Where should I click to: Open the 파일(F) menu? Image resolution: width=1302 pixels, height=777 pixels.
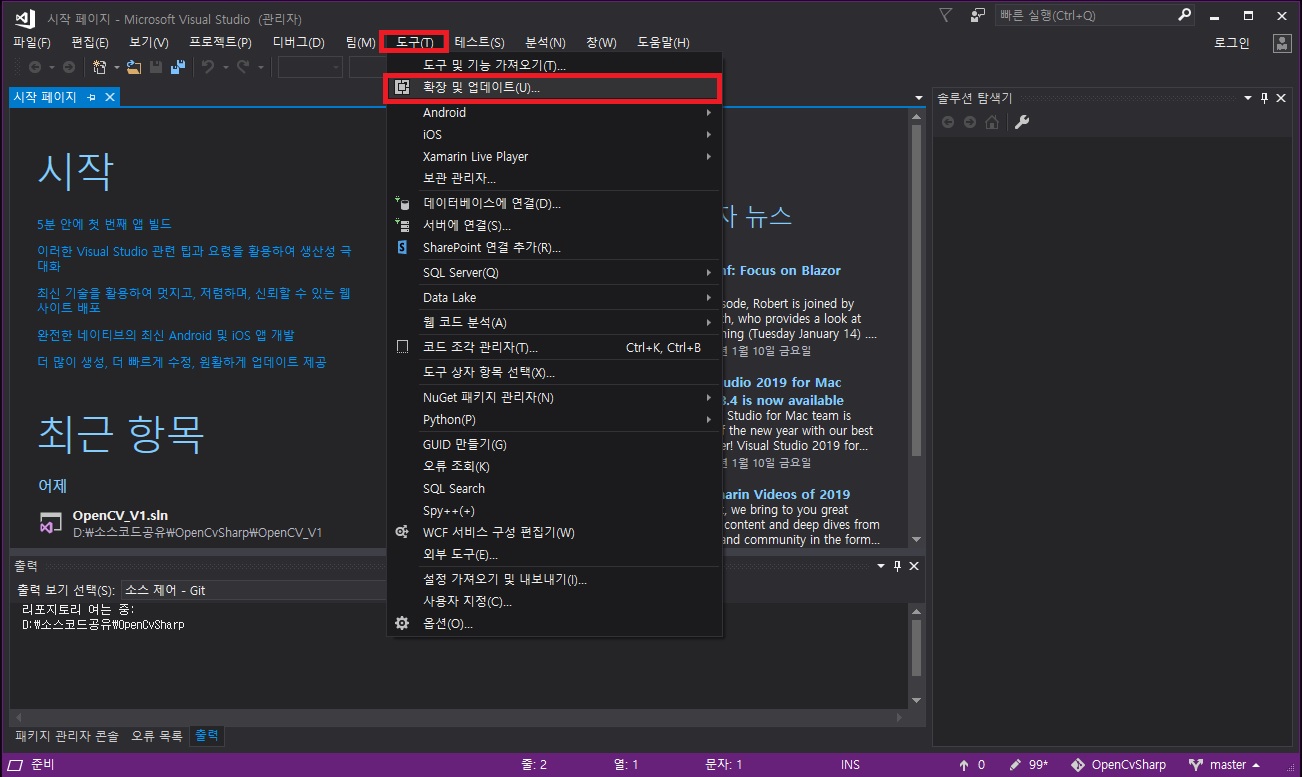pos(31,43)
